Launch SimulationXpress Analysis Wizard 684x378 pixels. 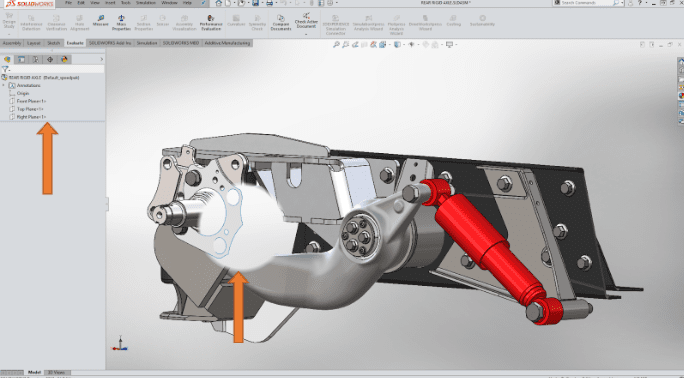tap(368, 23)
